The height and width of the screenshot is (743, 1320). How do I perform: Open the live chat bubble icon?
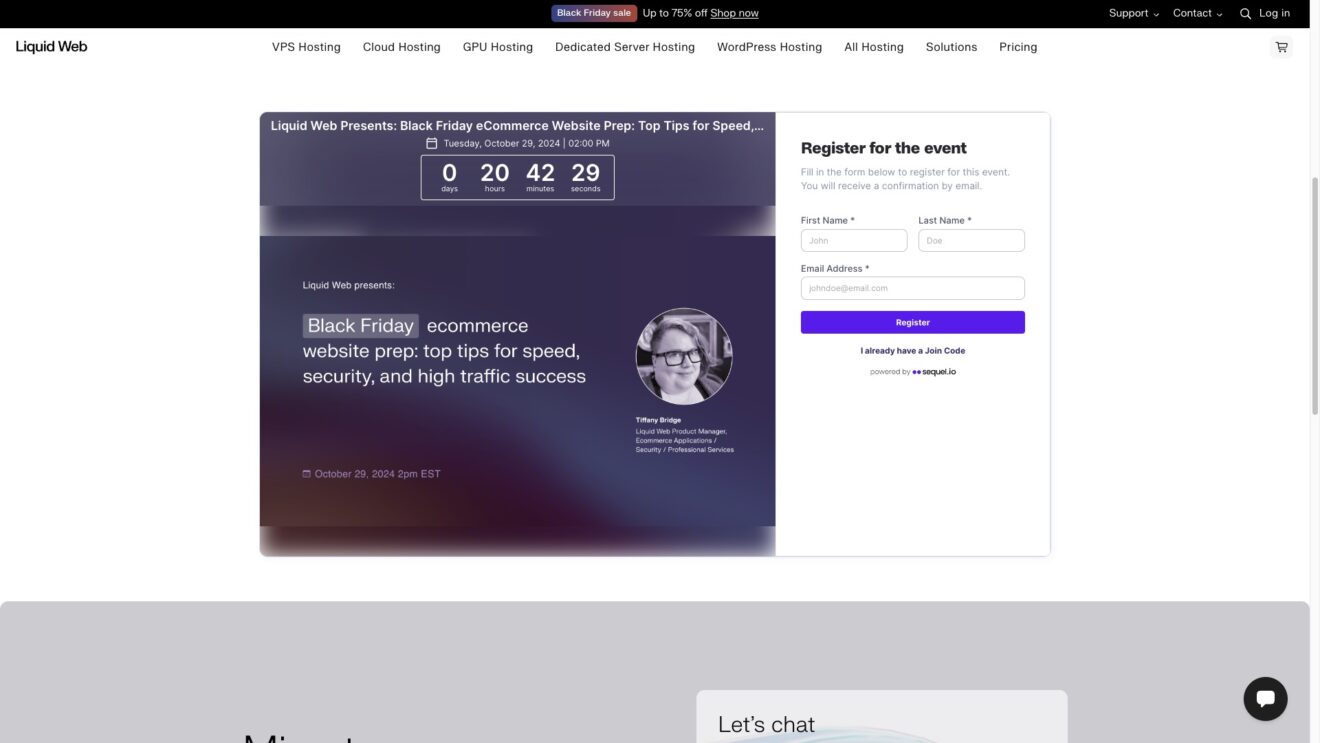tap(1265, 699)
